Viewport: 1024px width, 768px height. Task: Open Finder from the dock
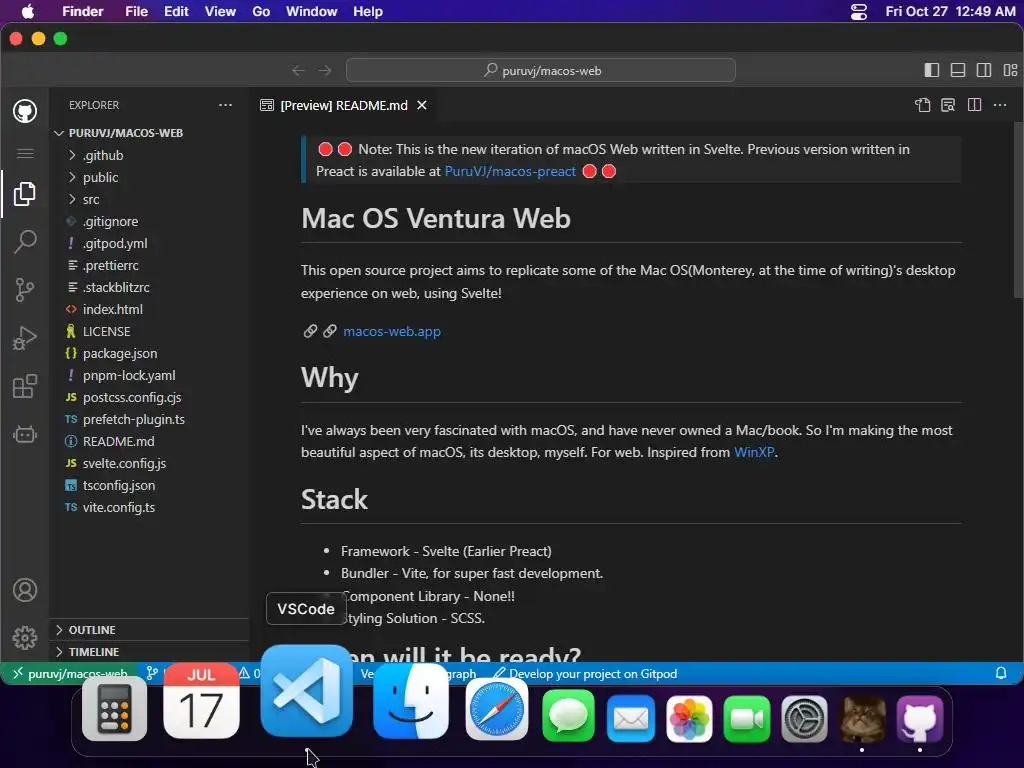pos(411,701)
